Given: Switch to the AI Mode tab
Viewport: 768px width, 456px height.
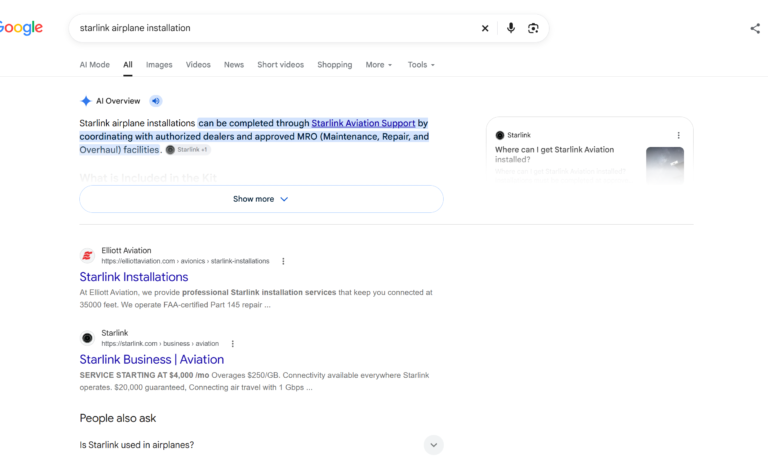Looking at the screenshot, I should 95,65.
